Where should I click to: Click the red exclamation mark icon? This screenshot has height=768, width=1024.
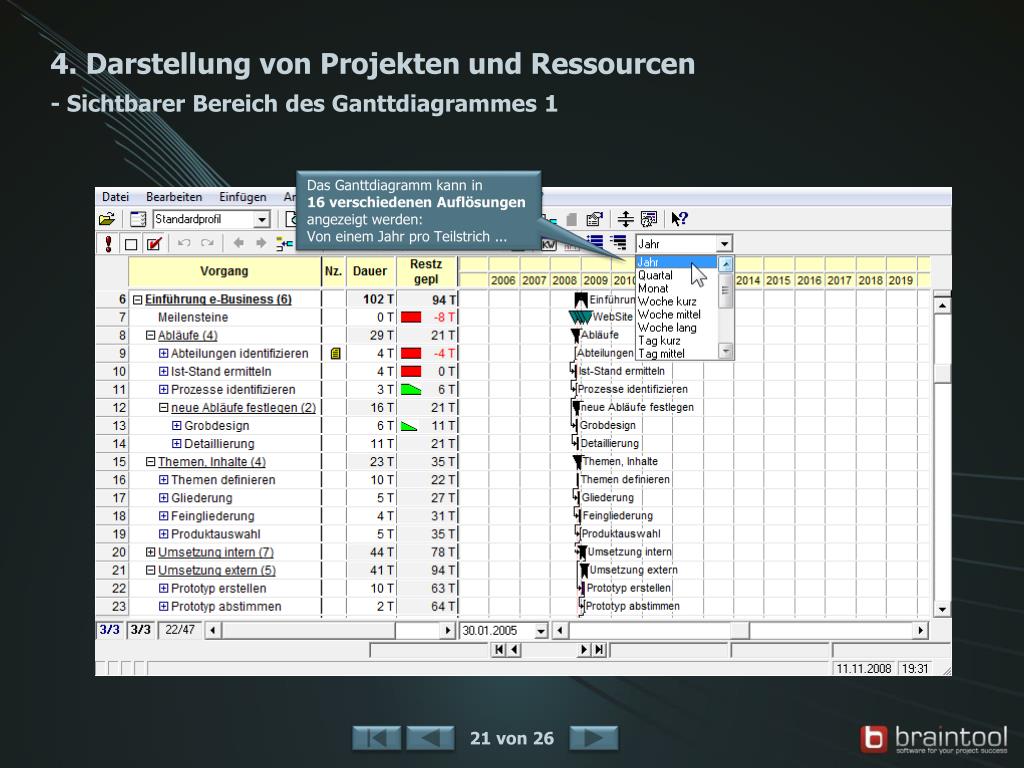point(108,244)
